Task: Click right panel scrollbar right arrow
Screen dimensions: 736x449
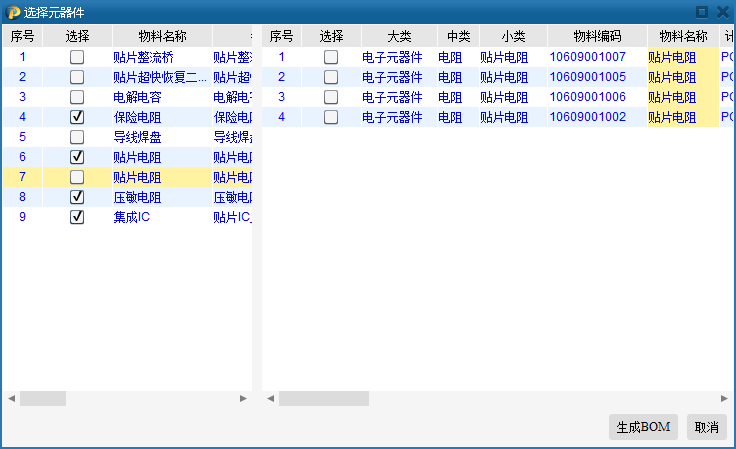Action: 724,398
